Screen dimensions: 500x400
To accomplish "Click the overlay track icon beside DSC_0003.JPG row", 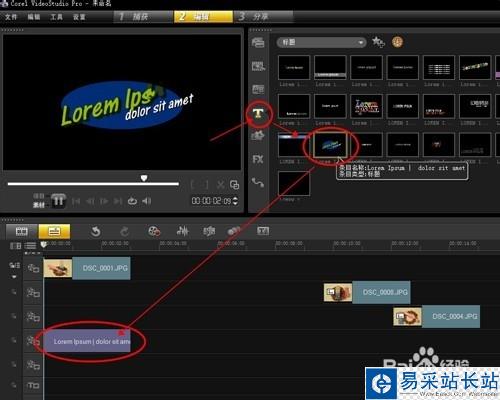I will tap(33, 293).
